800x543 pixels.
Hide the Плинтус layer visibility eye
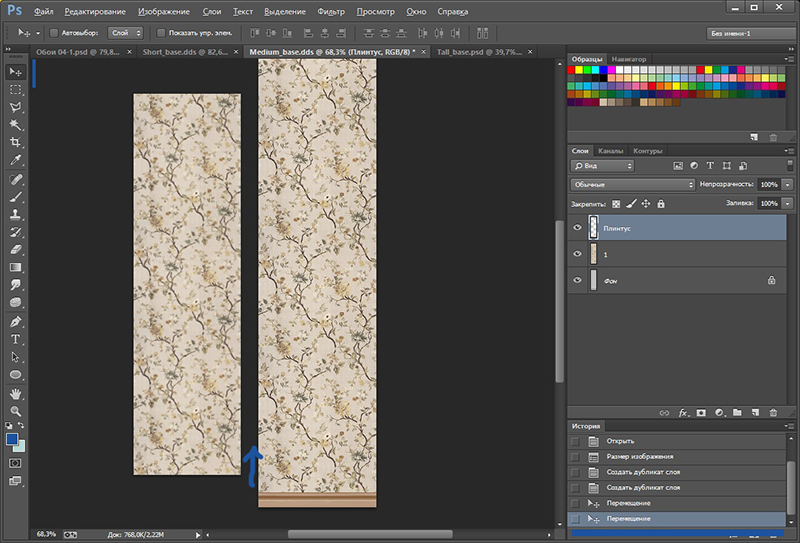pos(577,228)
